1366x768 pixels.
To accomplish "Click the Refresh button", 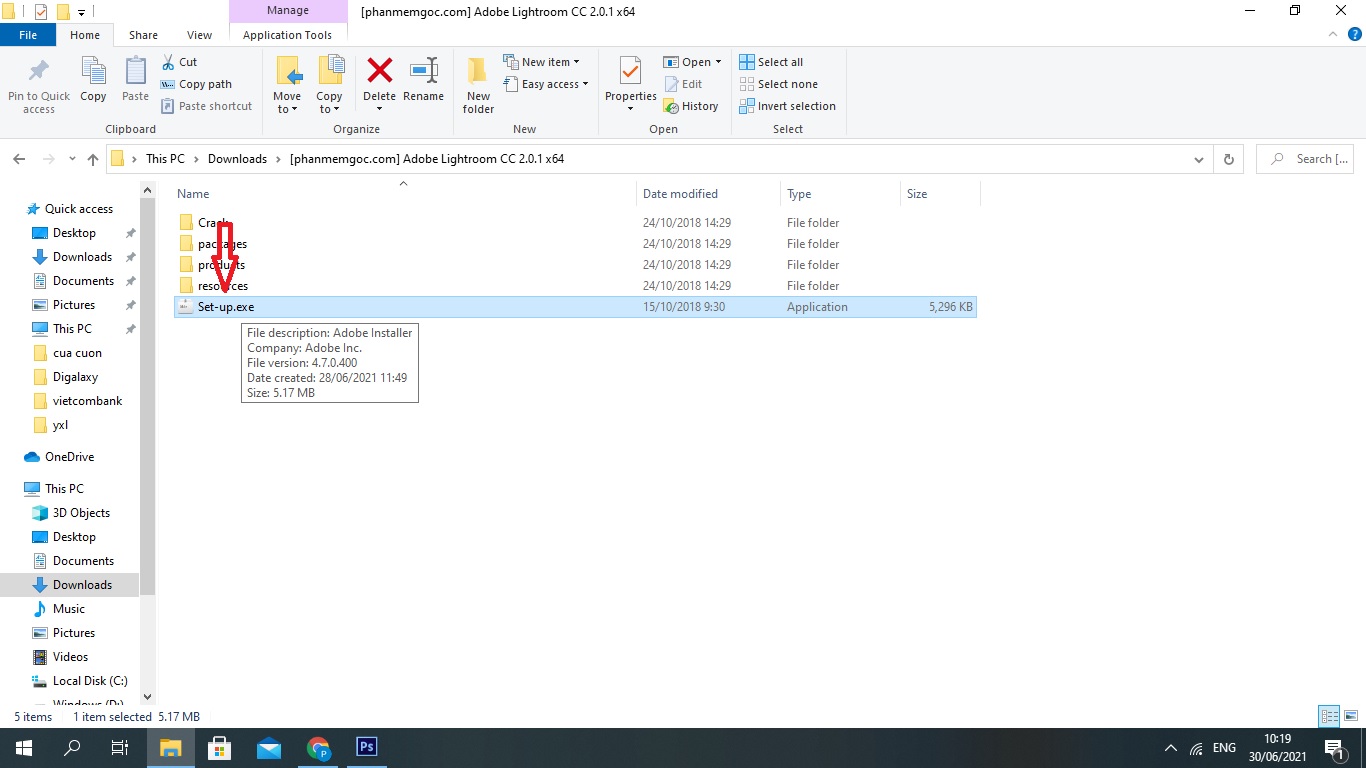I will (x=1228, y=159).
